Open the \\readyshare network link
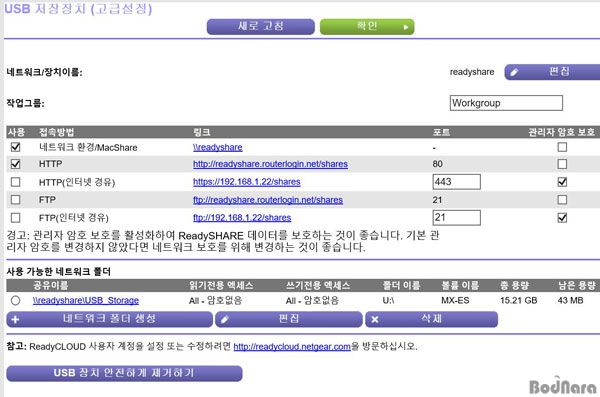The image size is (600, 397). coord(217,147)
